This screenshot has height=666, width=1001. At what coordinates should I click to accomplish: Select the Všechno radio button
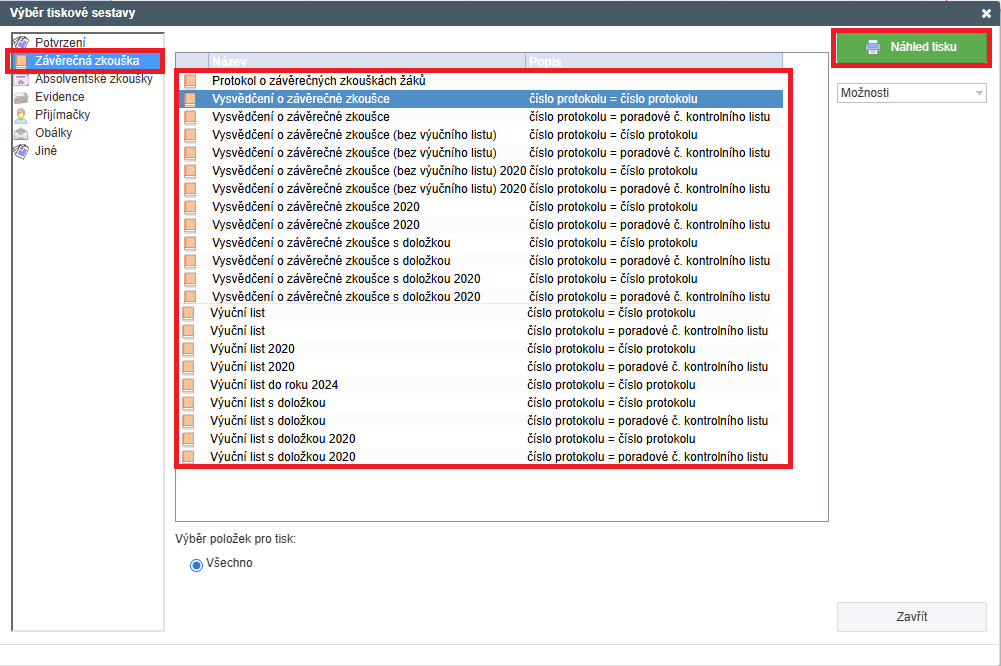tap(196, 565)
